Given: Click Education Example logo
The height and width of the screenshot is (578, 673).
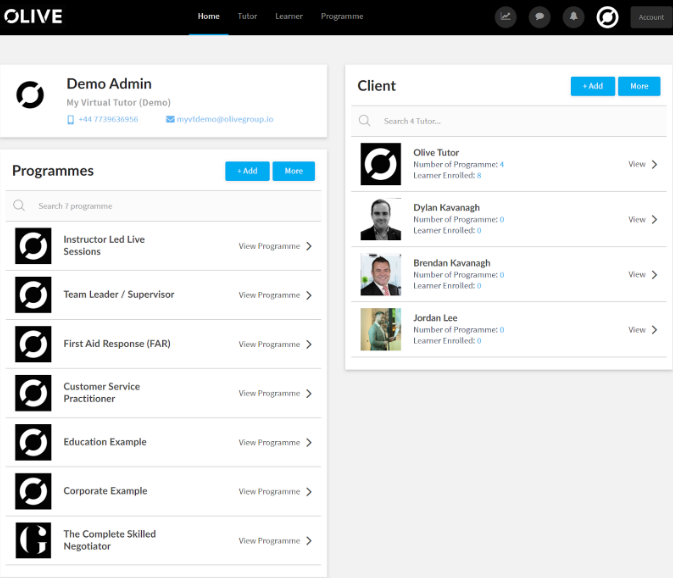Looking at the screenshot, I should [33, 442].
